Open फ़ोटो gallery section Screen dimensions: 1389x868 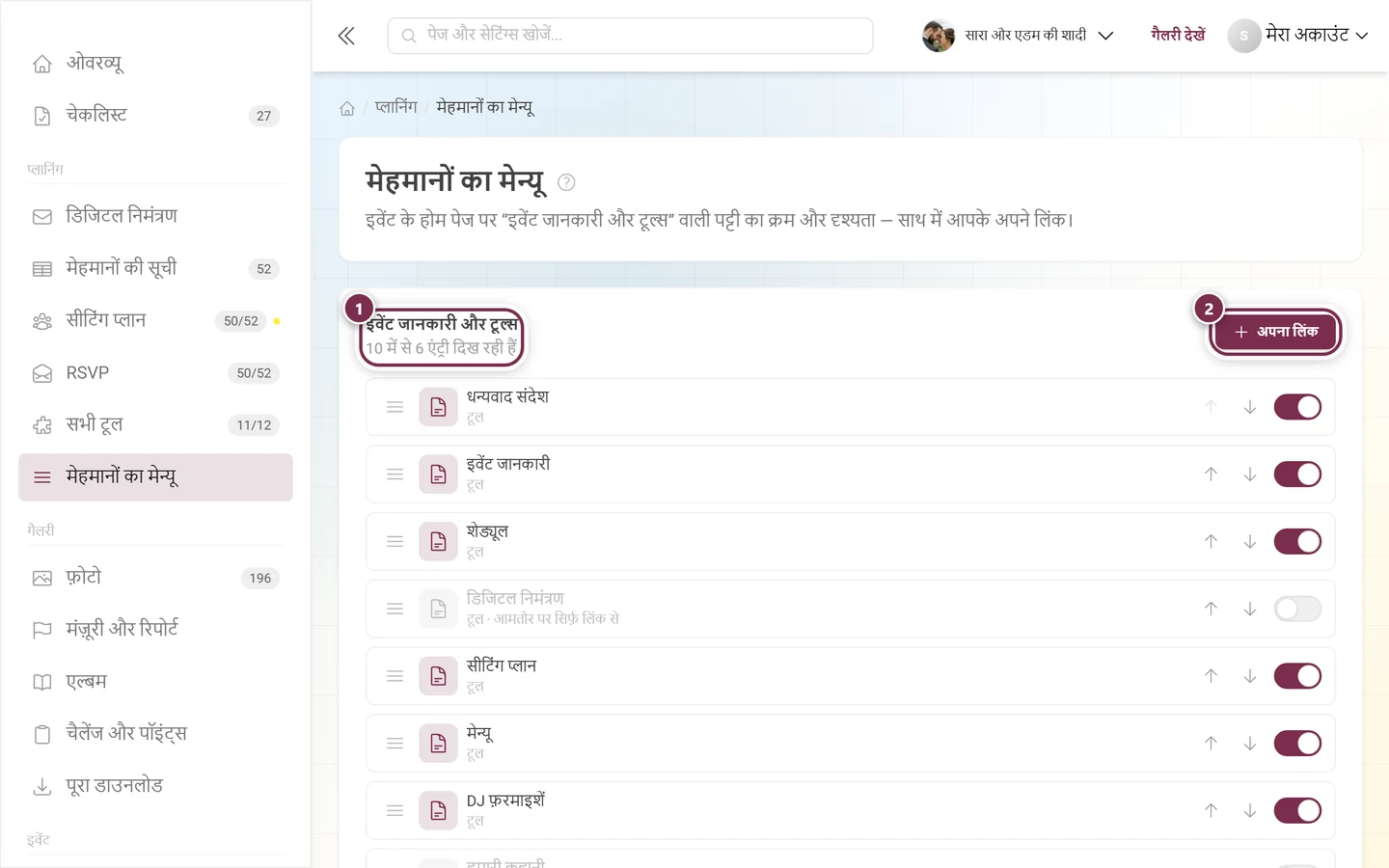click(155, 578)
